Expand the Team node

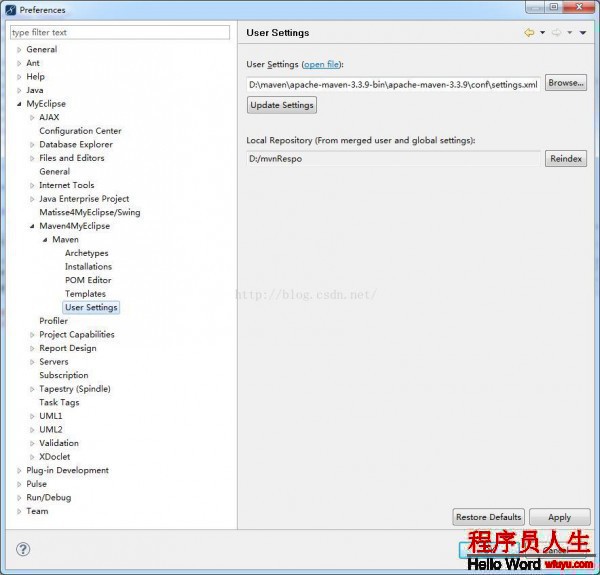pos(19,511)
